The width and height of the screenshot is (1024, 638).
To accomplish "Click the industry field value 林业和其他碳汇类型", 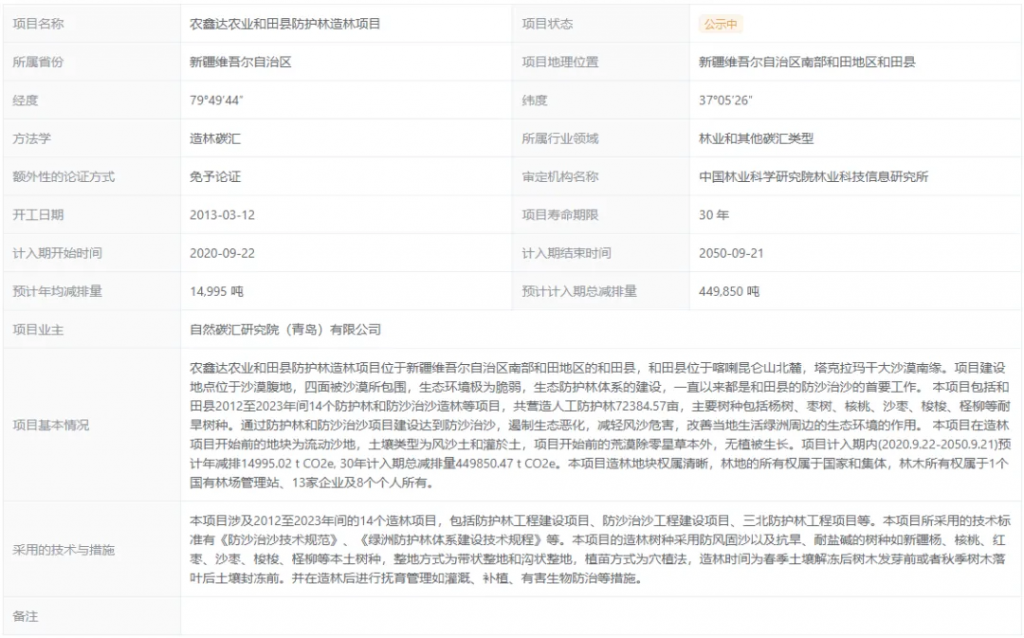I will (756, 139).
